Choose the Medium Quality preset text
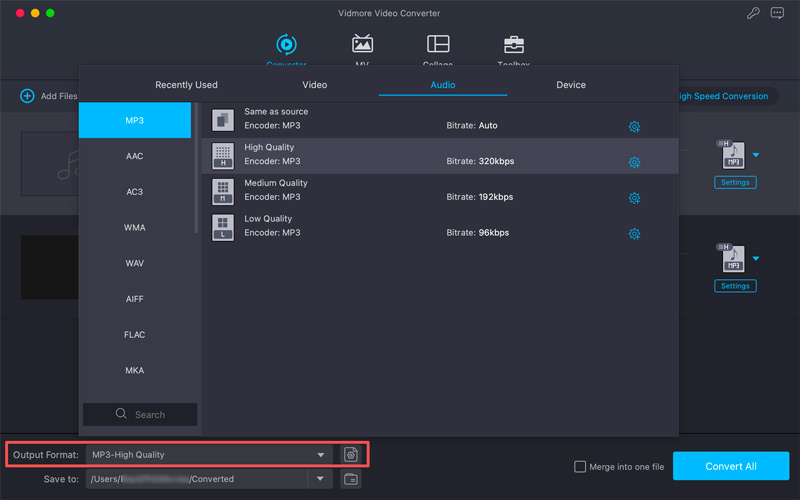 pyautogui.click(x=276, y=183)
